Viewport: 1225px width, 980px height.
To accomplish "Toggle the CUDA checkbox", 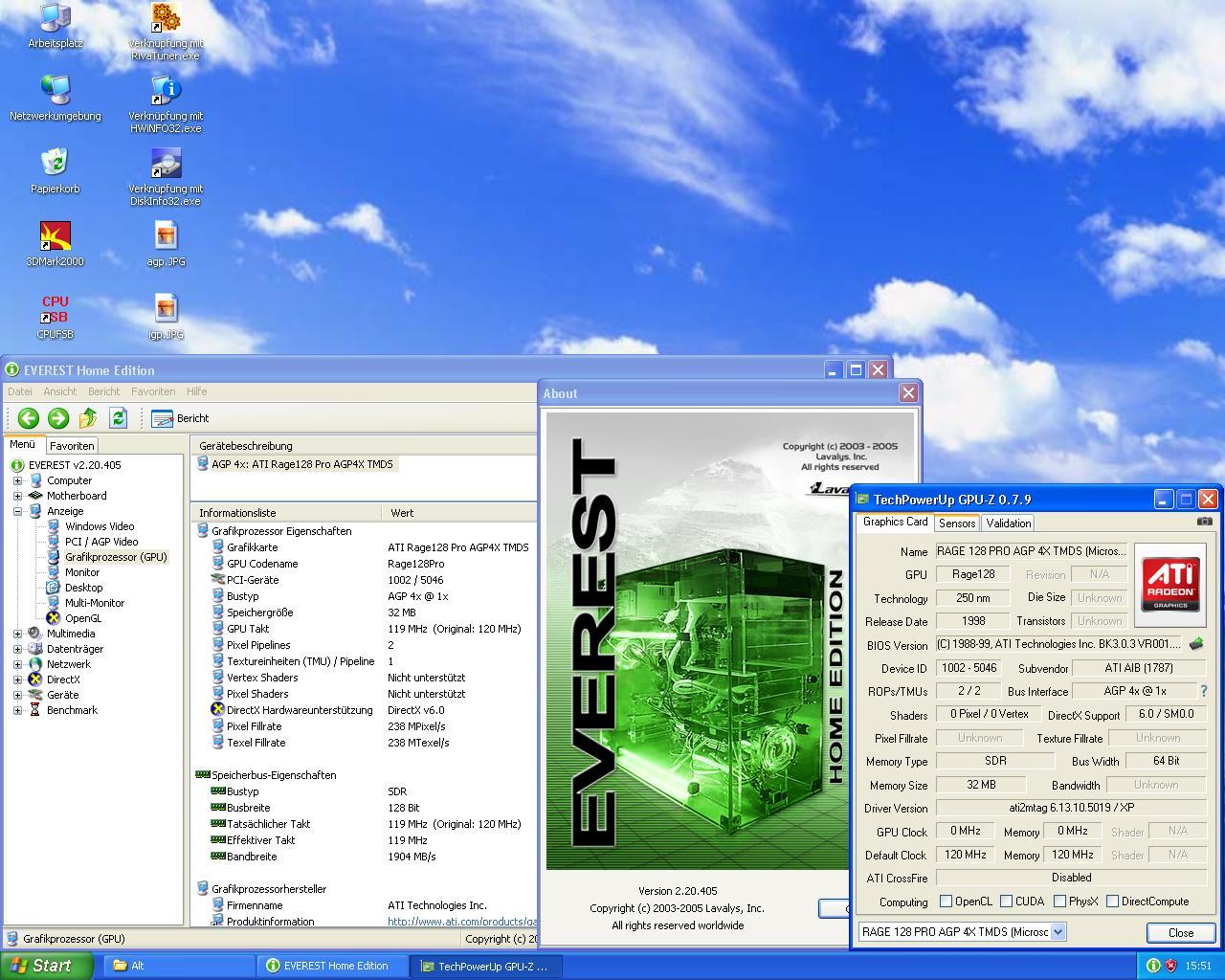I will (1006, 902).
